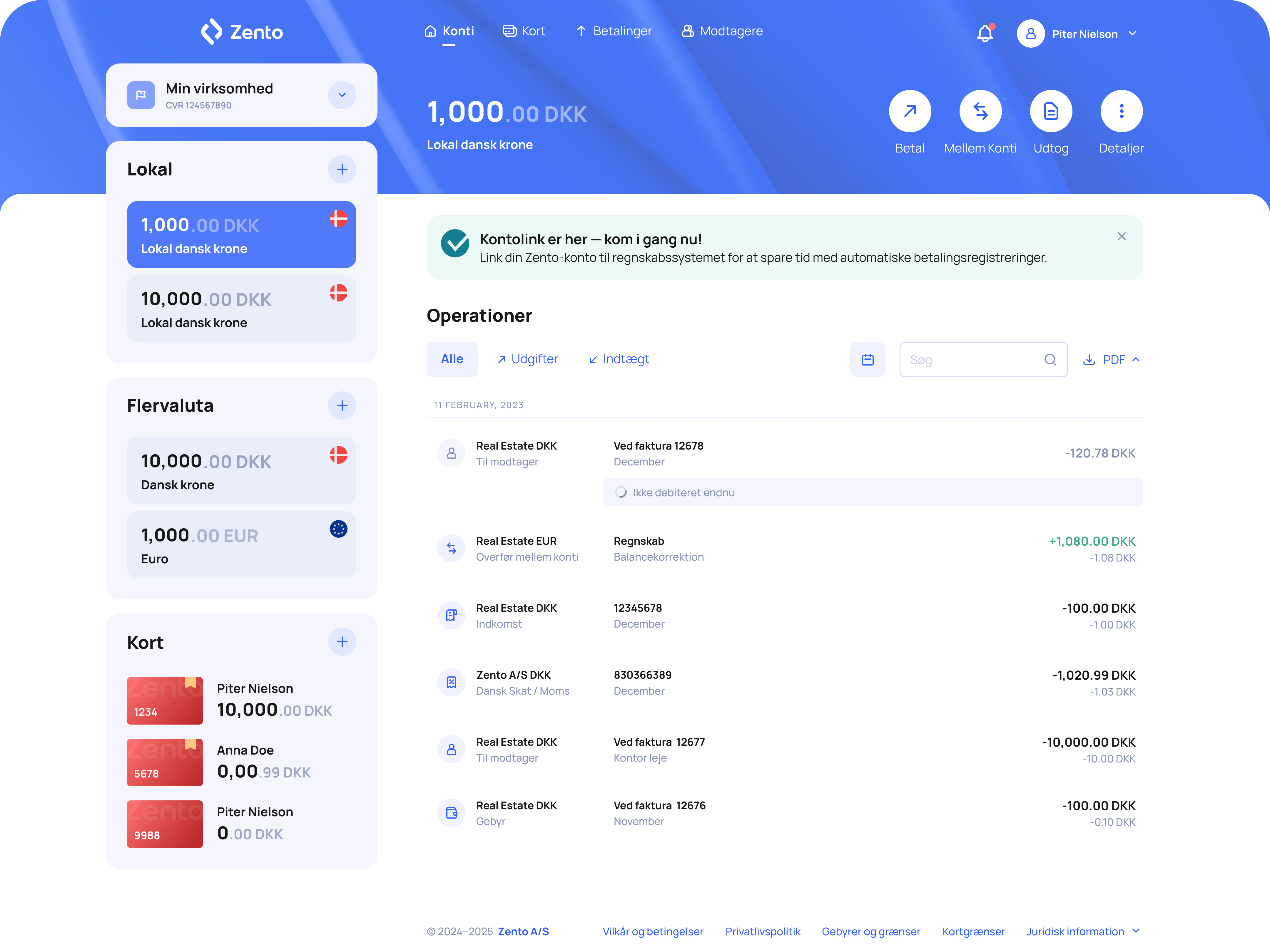Image resolution: width=1270 pixels, height=952 pixels.
Task: Click the +1,080.00 DKK amount
Action: coord(1092,541)
